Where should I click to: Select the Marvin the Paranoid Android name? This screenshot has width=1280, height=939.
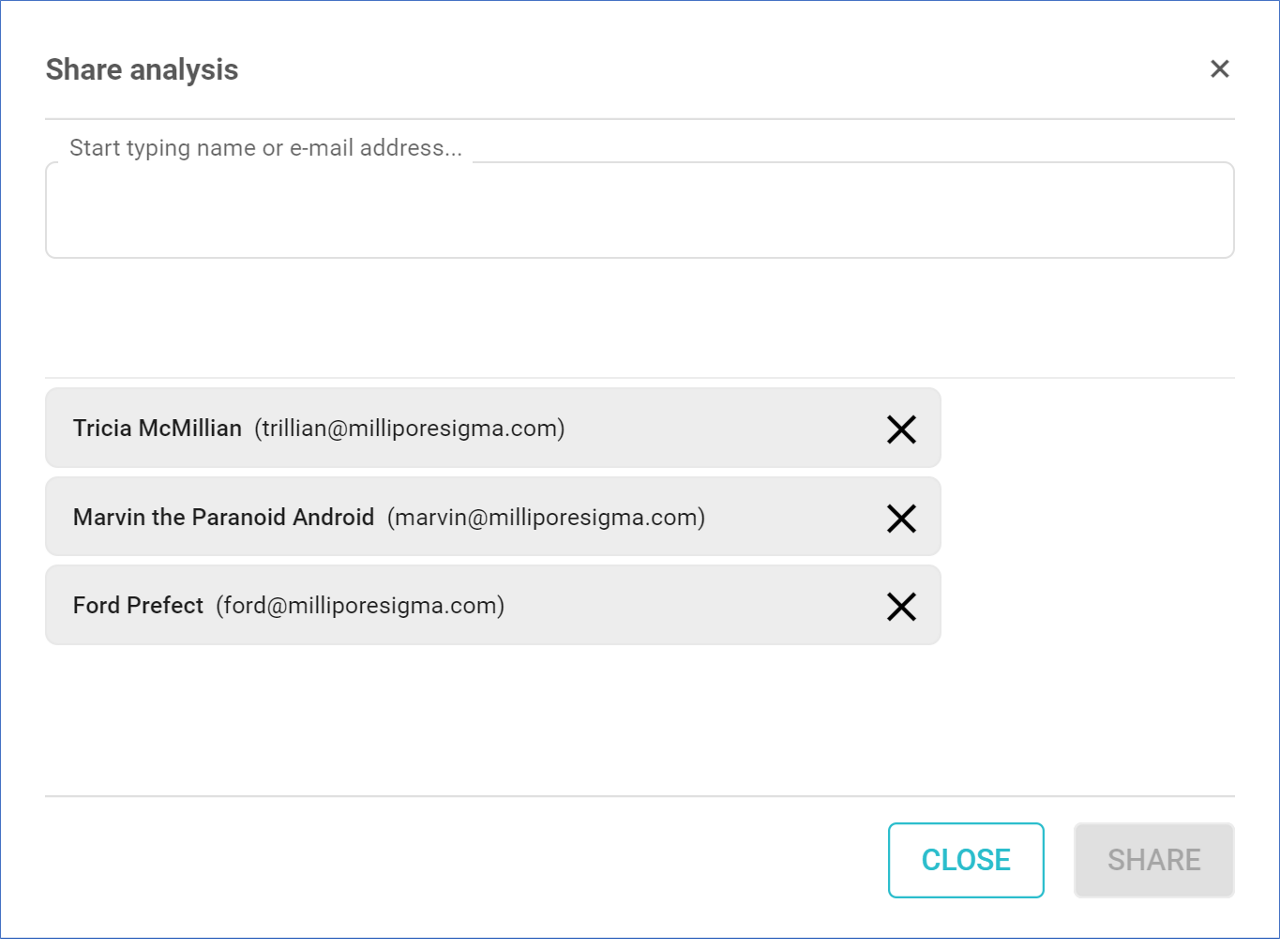coord(223,518)
